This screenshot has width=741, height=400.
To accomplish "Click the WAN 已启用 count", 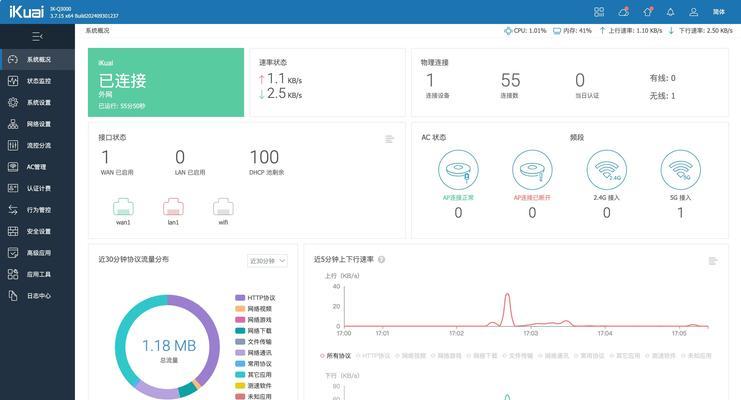I will click(x=105, y=157).
